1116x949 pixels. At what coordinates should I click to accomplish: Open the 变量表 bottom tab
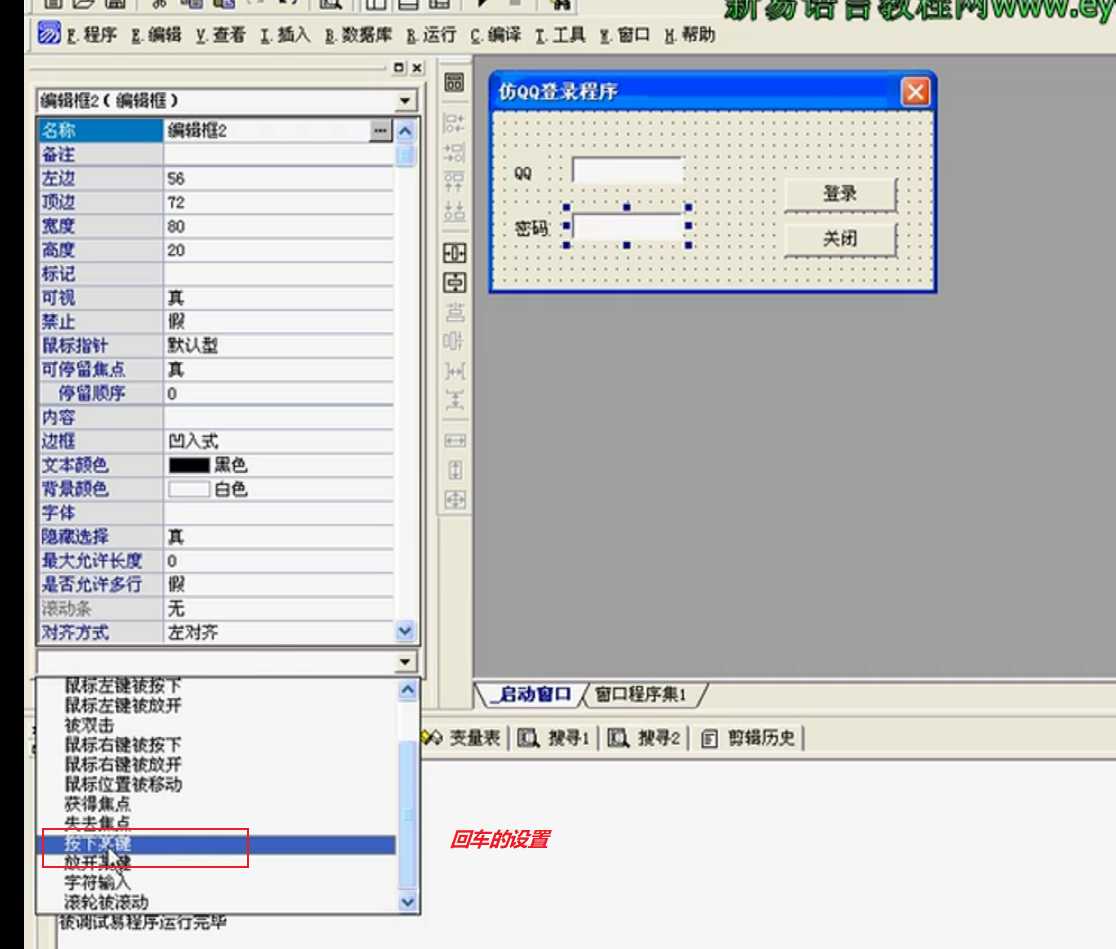463,738
